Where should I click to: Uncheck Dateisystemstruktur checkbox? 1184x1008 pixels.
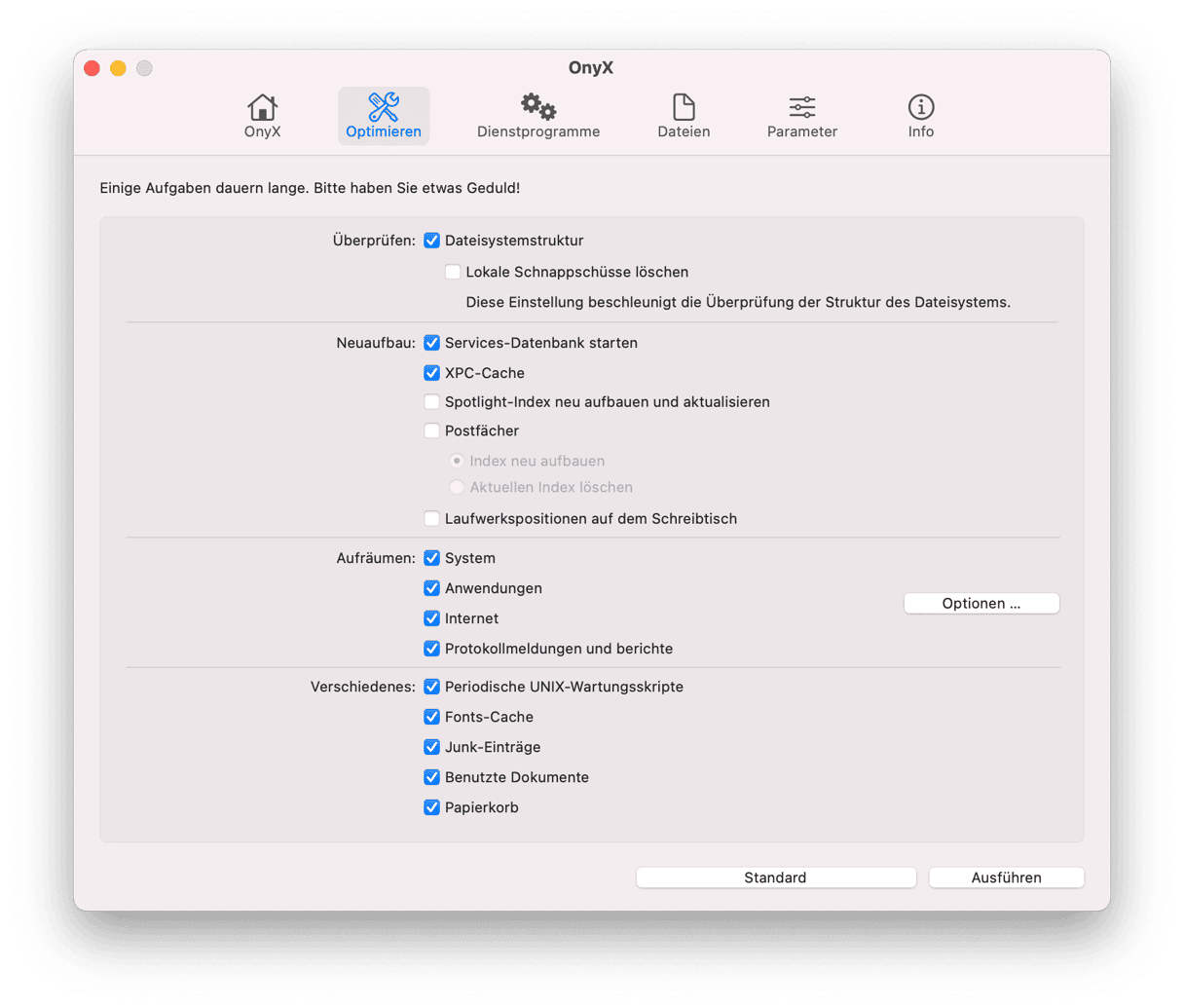(x=432, y=241)
